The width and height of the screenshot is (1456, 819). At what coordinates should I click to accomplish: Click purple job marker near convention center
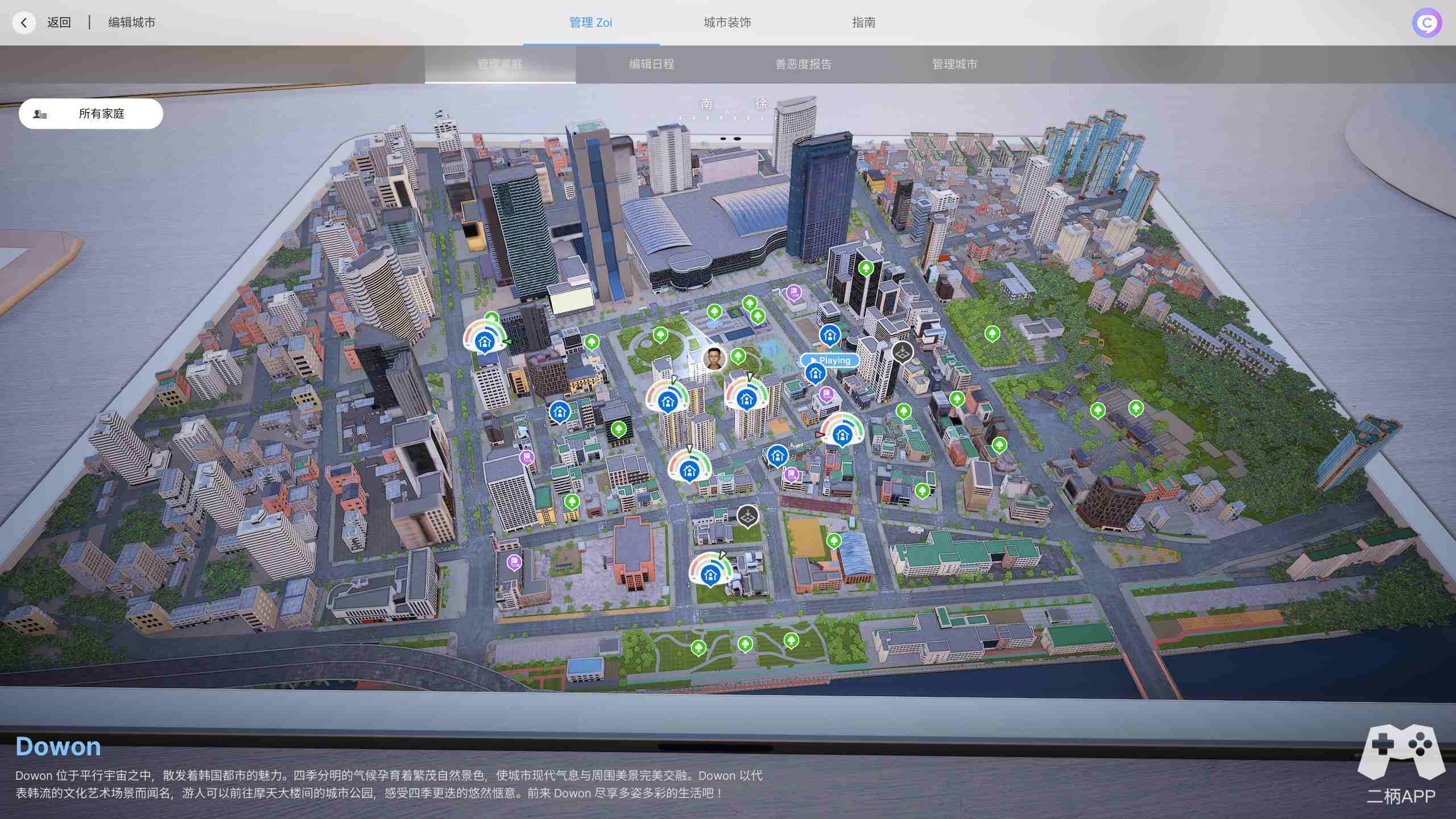(x=793, y=293)
